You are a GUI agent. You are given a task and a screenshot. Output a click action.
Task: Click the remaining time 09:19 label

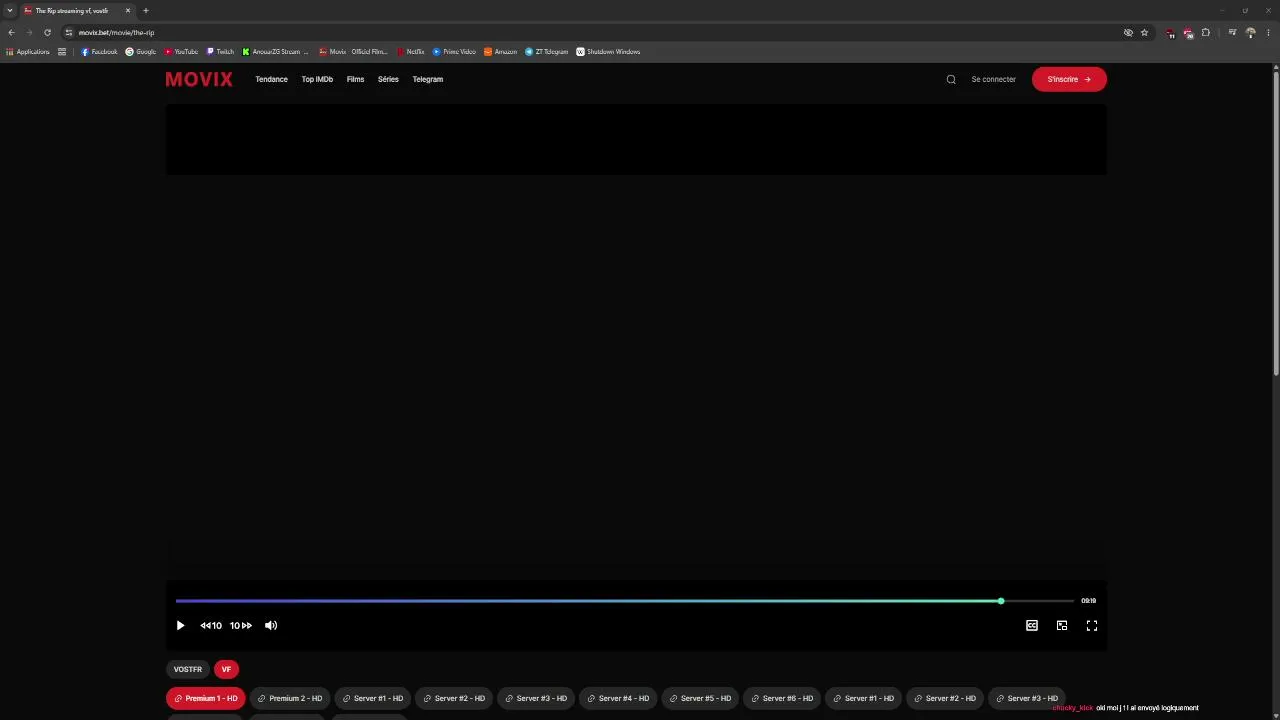1088,601
